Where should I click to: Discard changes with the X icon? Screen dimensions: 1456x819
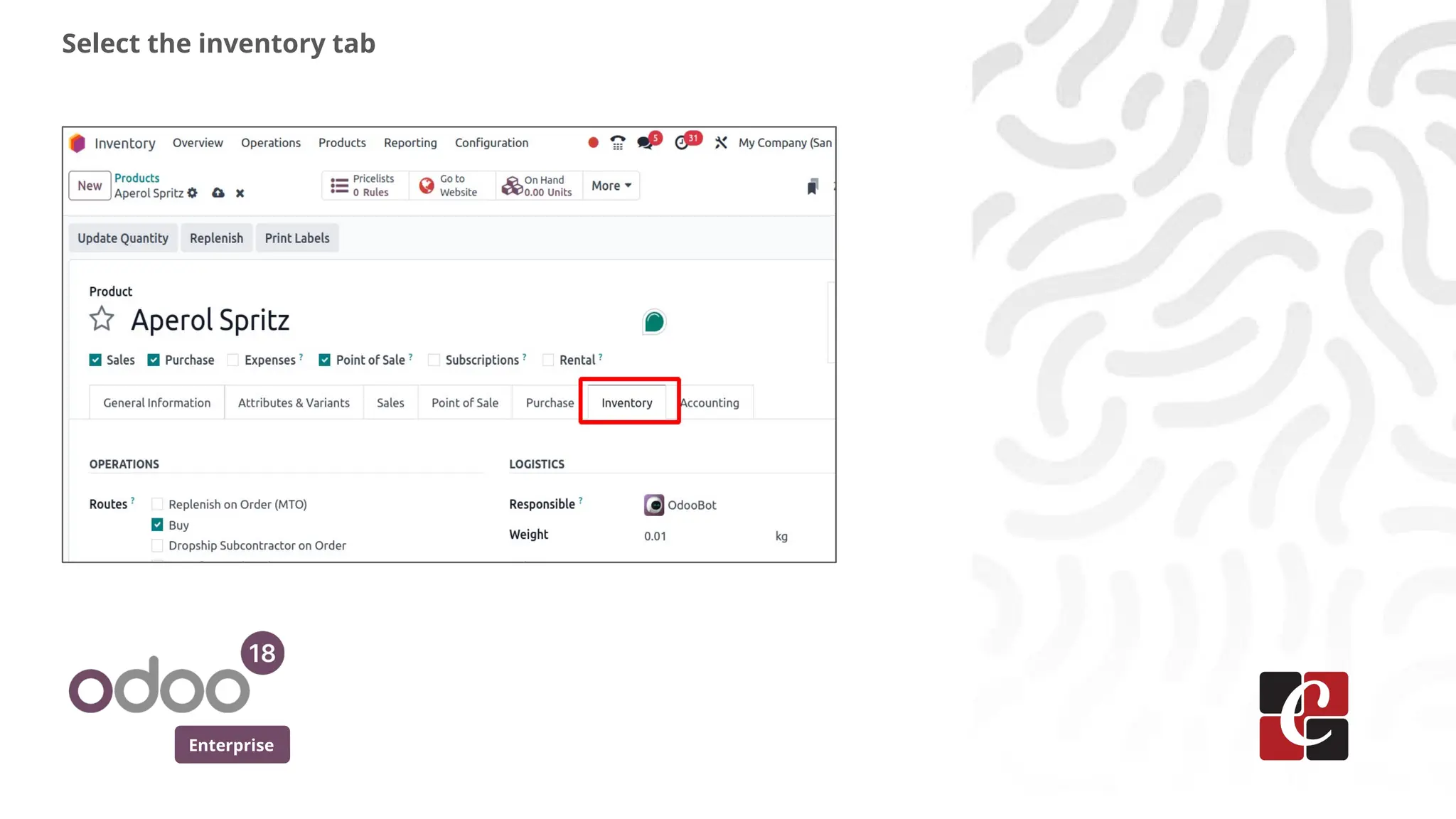coord(240,193)
